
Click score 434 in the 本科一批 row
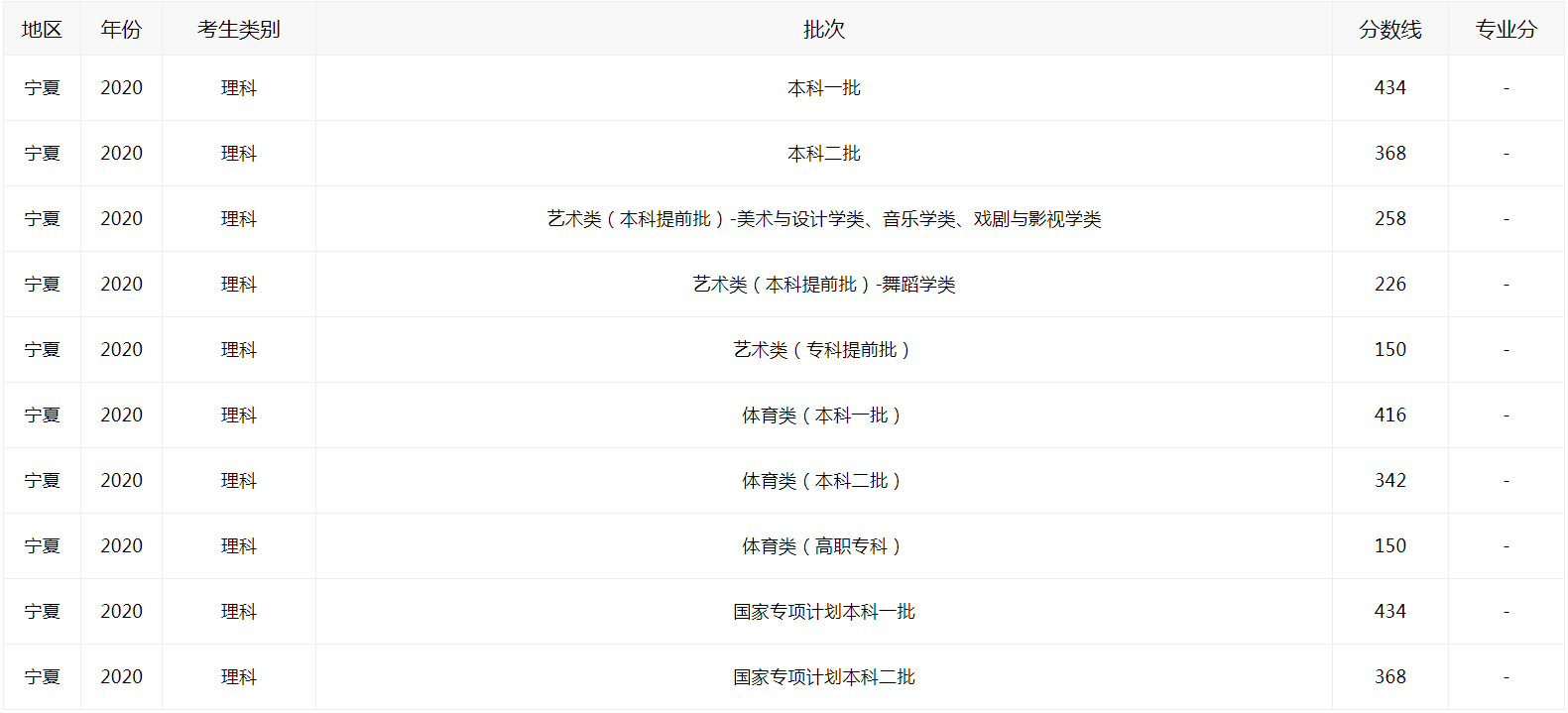pyautogui.click(x=1389, y=88)
